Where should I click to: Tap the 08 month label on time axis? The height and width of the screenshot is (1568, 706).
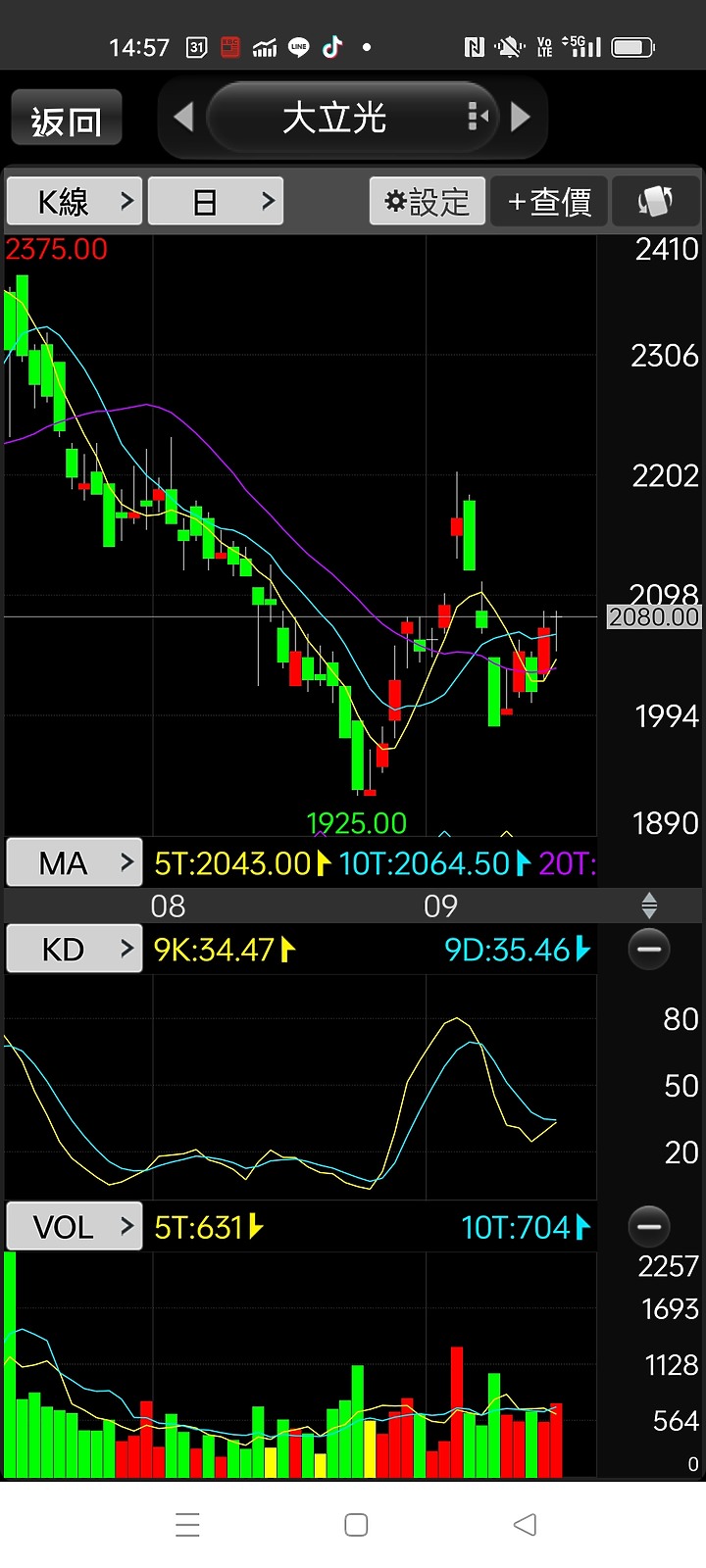coord(168,906)
